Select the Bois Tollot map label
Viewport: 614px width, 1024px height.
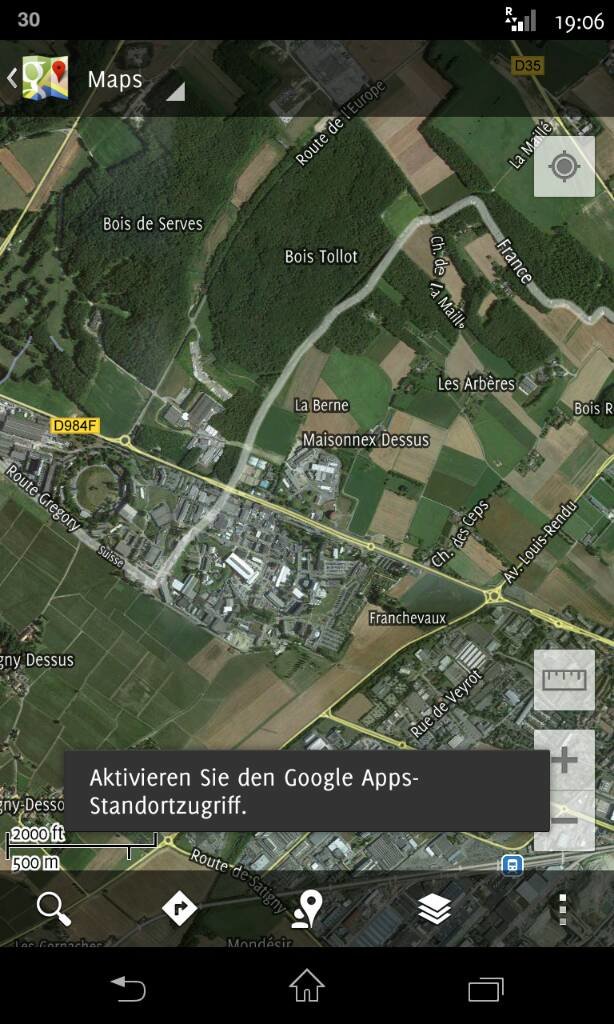tap(321, 257)
